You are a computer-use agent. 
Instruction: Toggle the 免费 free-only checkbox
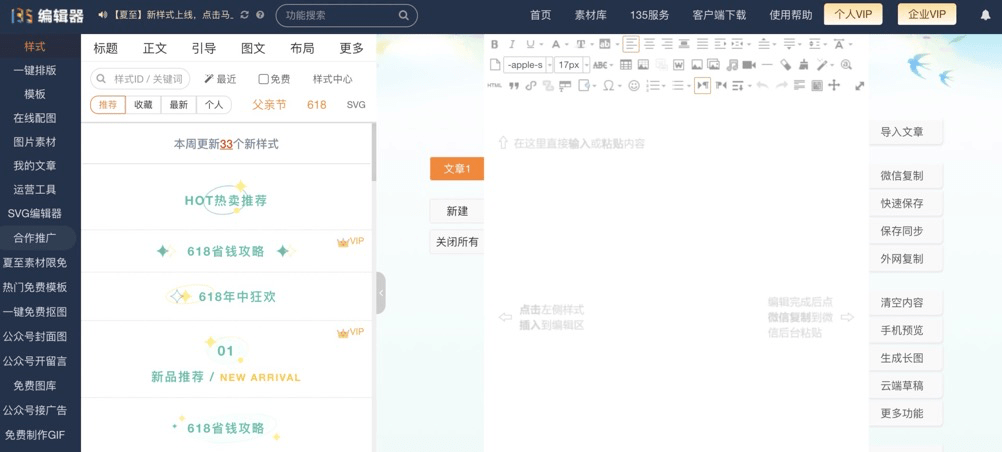click(263, 79)
